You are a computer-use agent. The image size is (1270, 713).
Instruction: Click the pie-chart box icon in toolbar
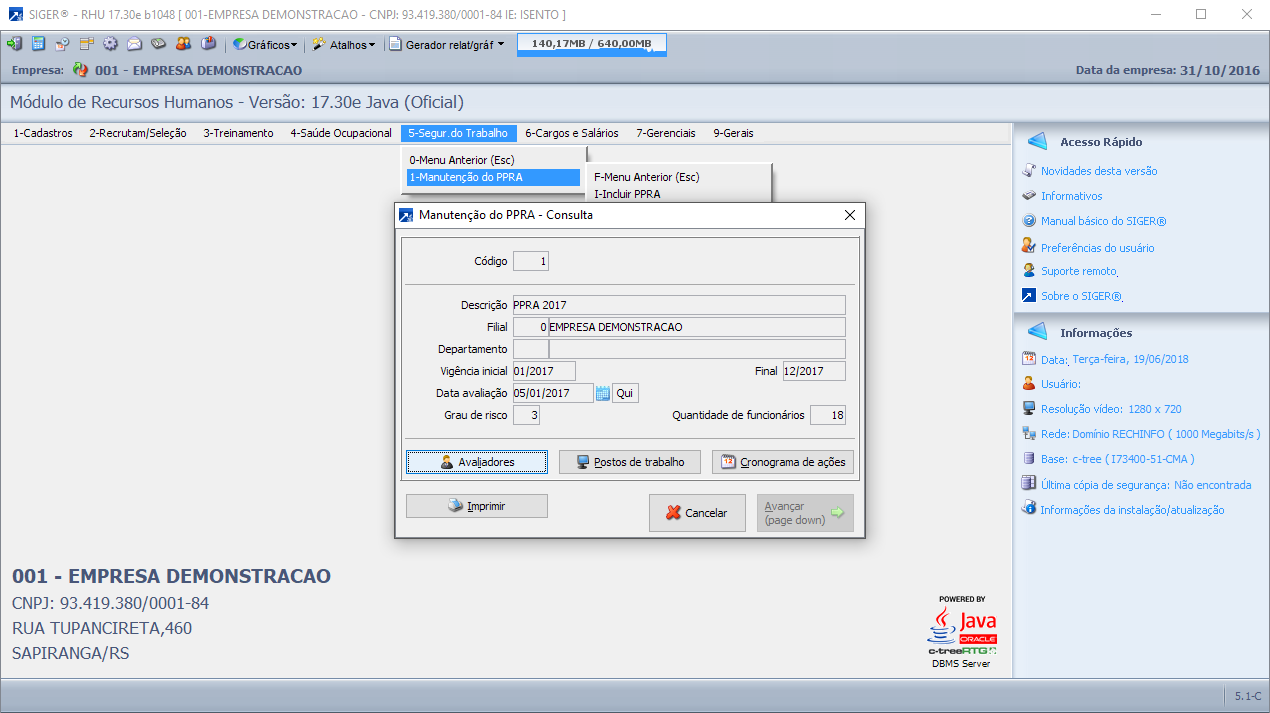pyautogui.click(x=208, y=44)
